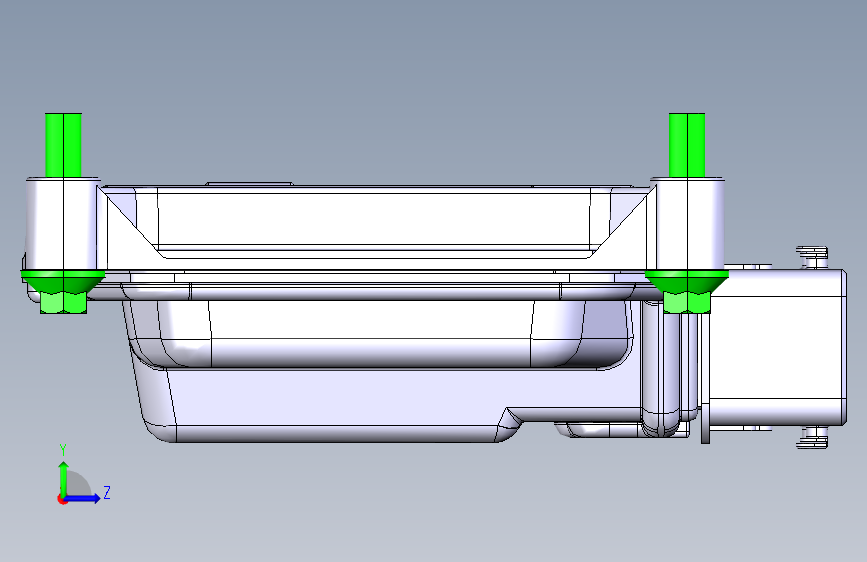Click the red origin point of triad
The image size is (867, 562).
(62, 500)
